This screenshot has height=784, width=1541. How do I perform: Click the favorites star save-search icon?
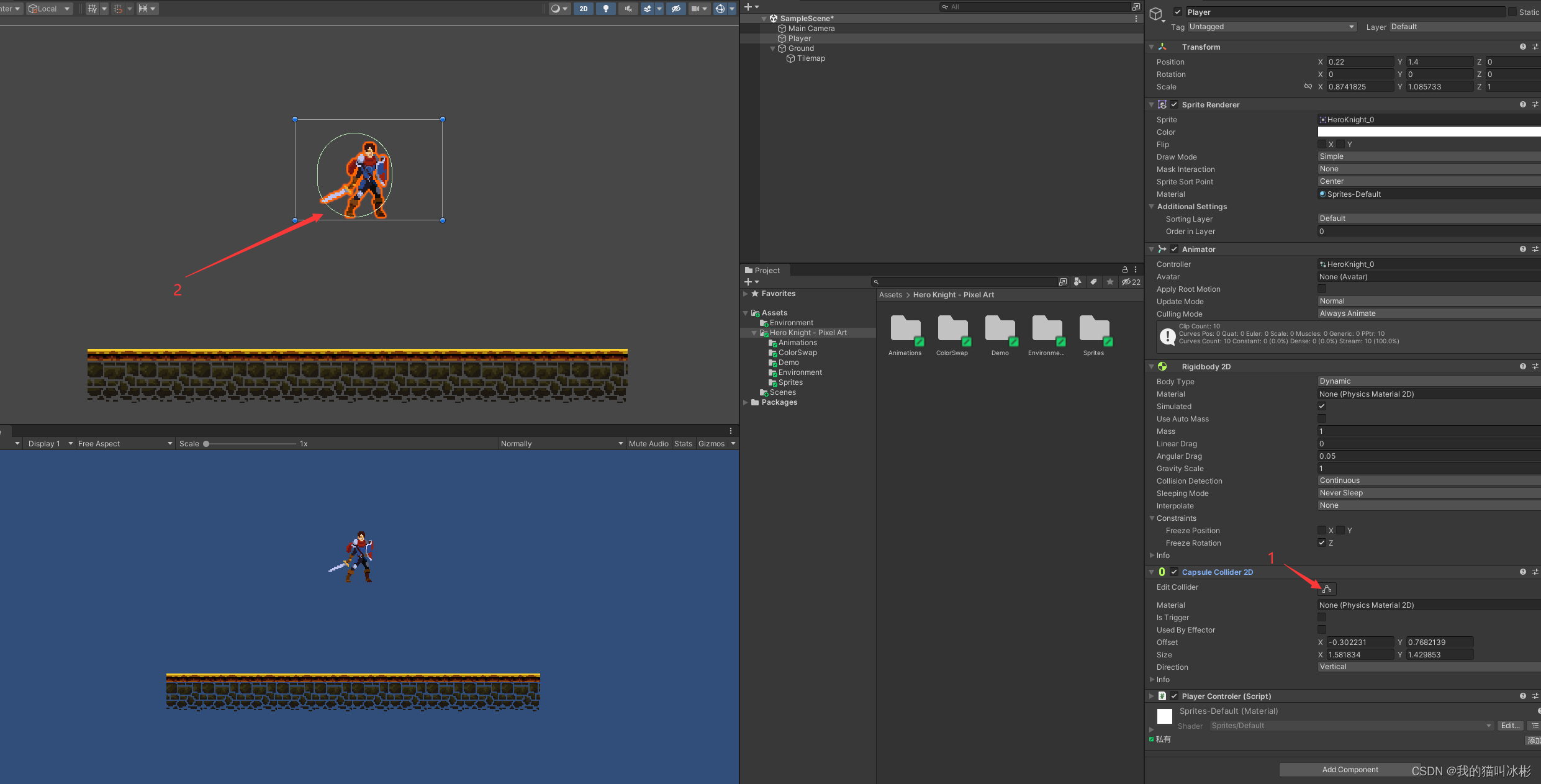pyautogui.click(x=1109, y=282)
